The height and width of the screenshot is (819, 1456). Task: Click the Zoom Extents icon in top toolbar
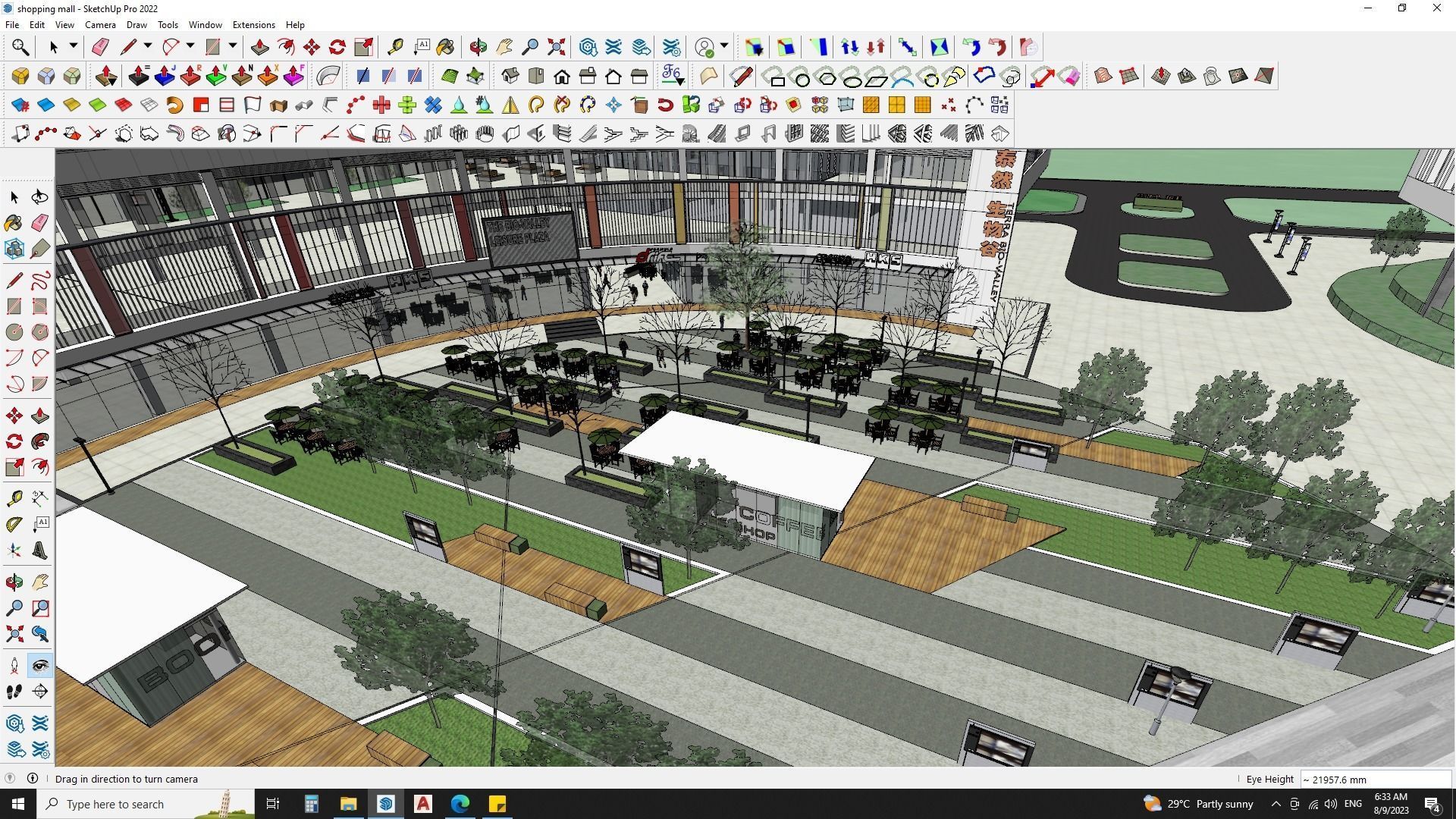[556, 47]
